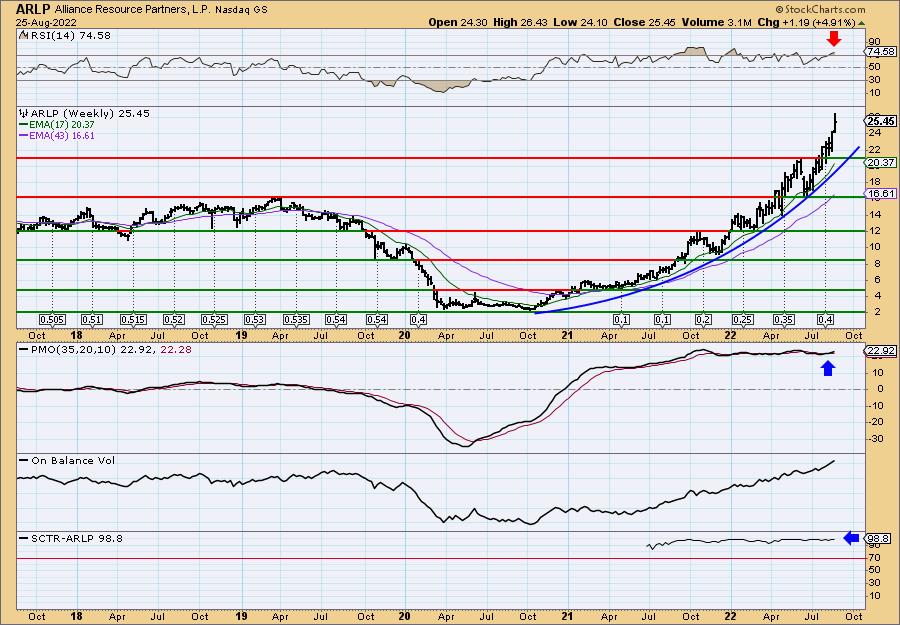900x625 pixels.
Task: Click the 98.8 SCTR value tag on the axis
Action: 879,539
